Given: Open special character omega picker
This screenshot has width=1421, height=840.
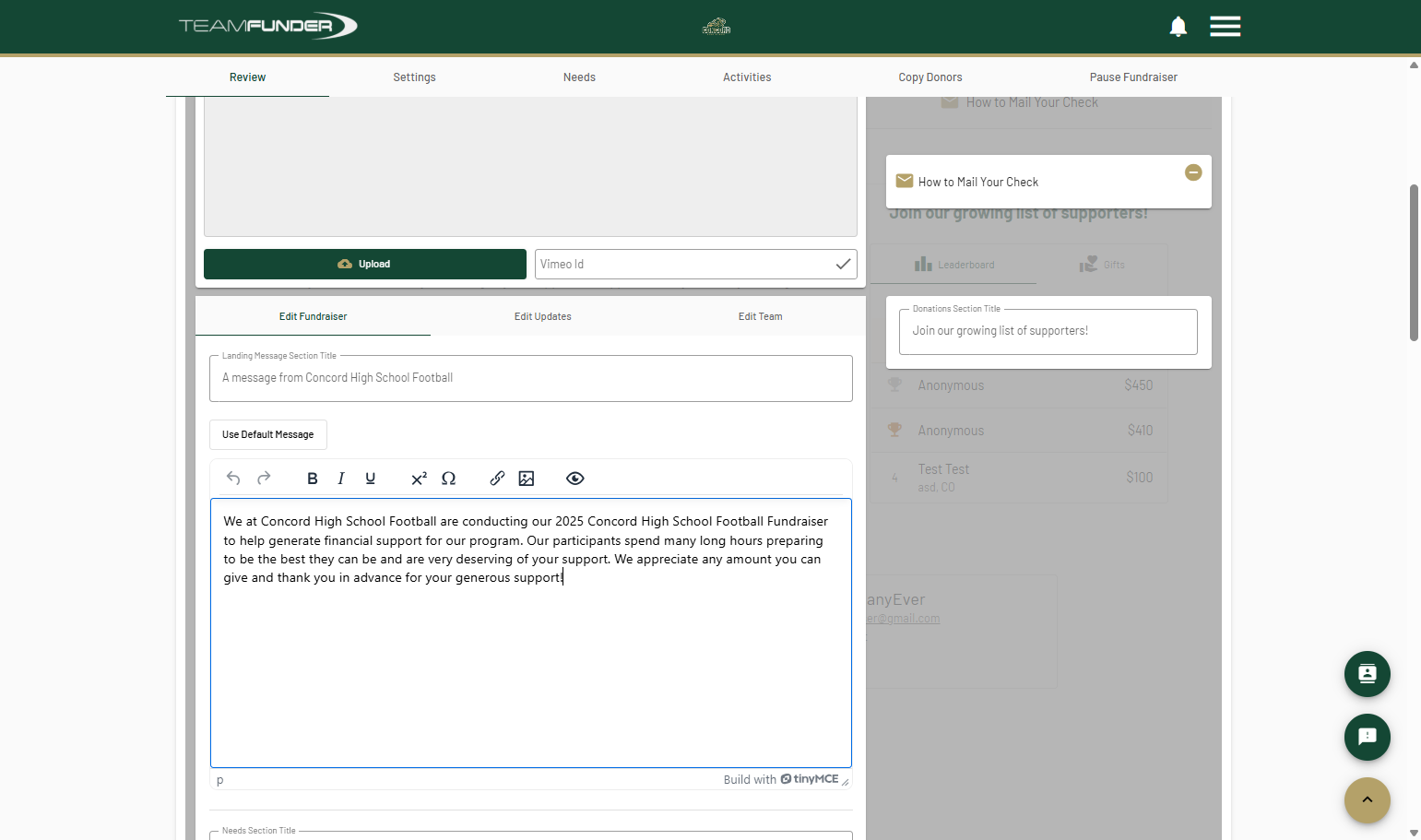Looking at the screenshot, I should 449,478.
